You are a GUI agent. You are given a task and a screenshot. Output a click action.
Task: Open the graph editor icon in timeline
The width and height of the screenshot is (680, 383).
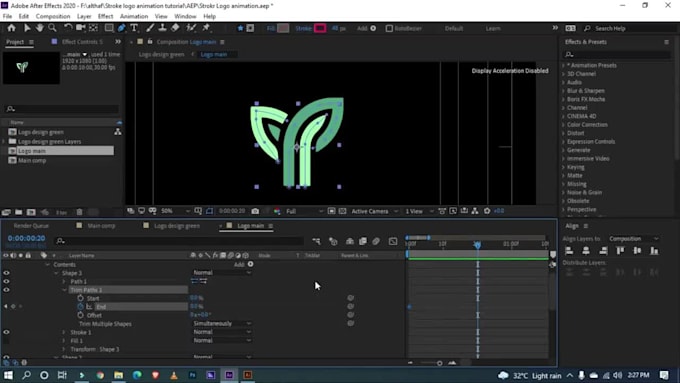(x=393, y=241)
